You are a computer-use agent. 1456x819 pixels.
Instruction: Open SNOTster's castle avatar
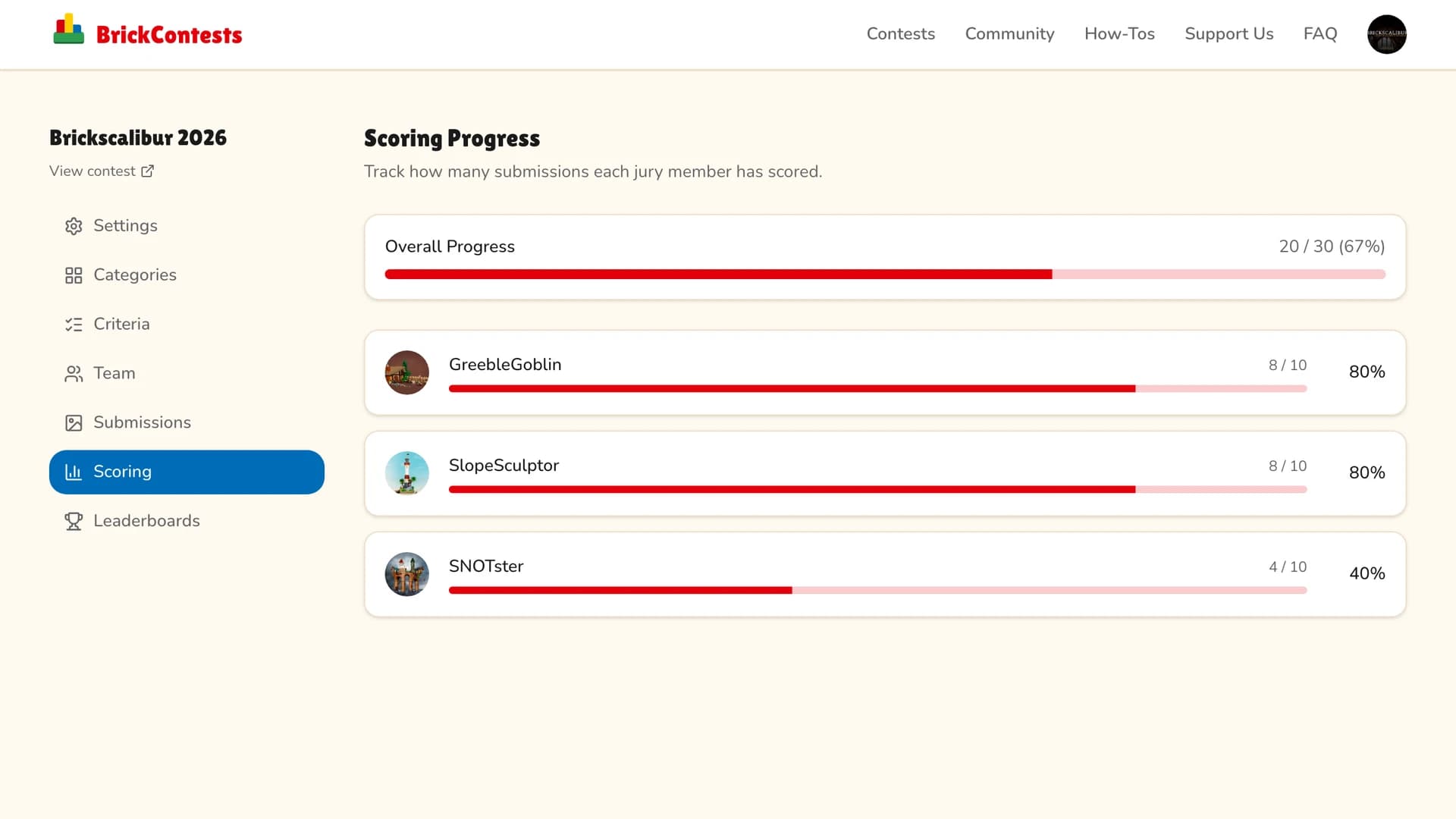[x=407, y=574]
